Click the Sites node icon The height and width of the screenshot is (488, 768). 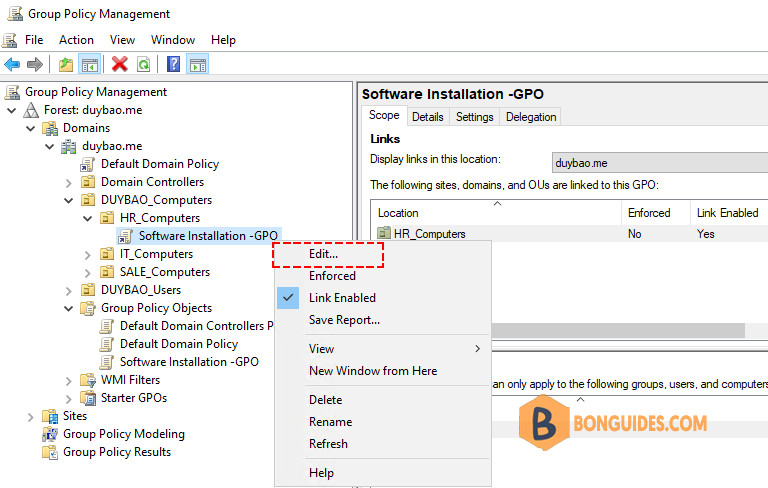pyautogui.click(x=50, y=416)
